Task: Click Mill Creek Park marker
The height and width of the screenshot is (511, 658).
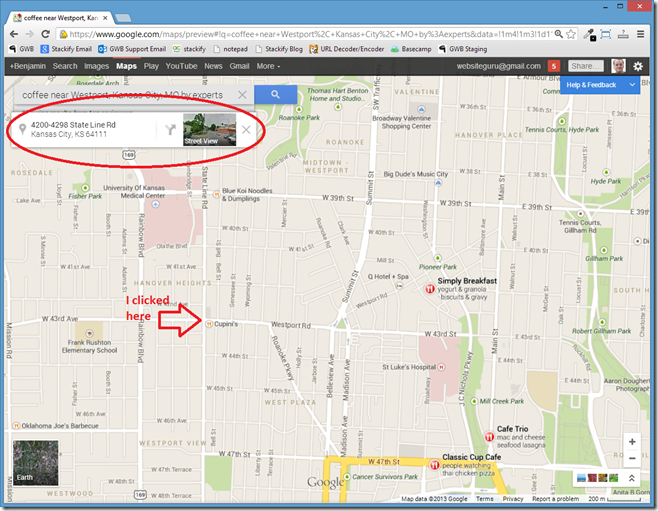Action: click(474, 402)
